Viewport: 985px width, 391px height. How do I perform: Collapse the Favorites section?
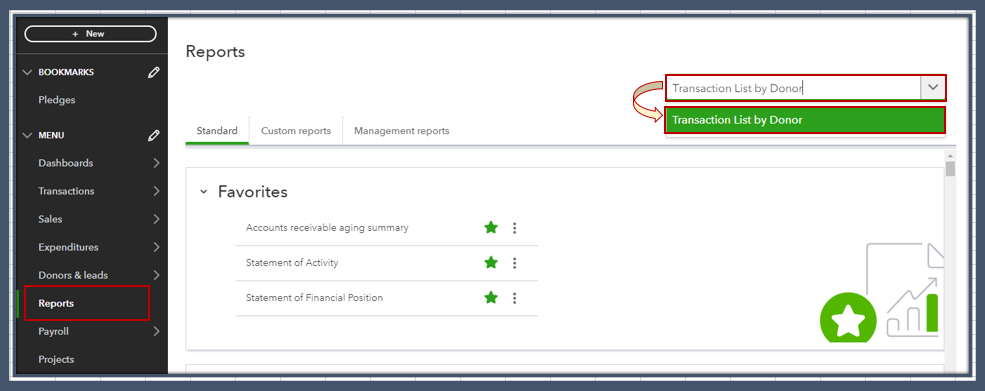[204, 192]
